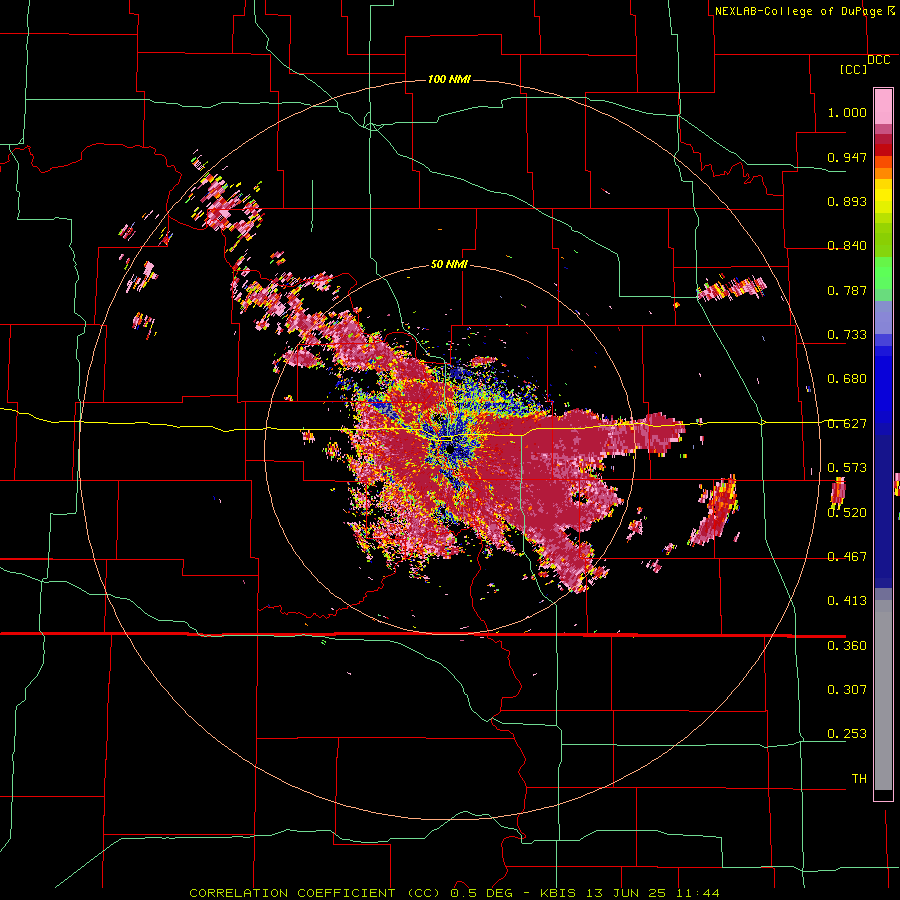Click the 0.573 scale value
Screen dimensions: 900x900
click(x=847, y=468)
